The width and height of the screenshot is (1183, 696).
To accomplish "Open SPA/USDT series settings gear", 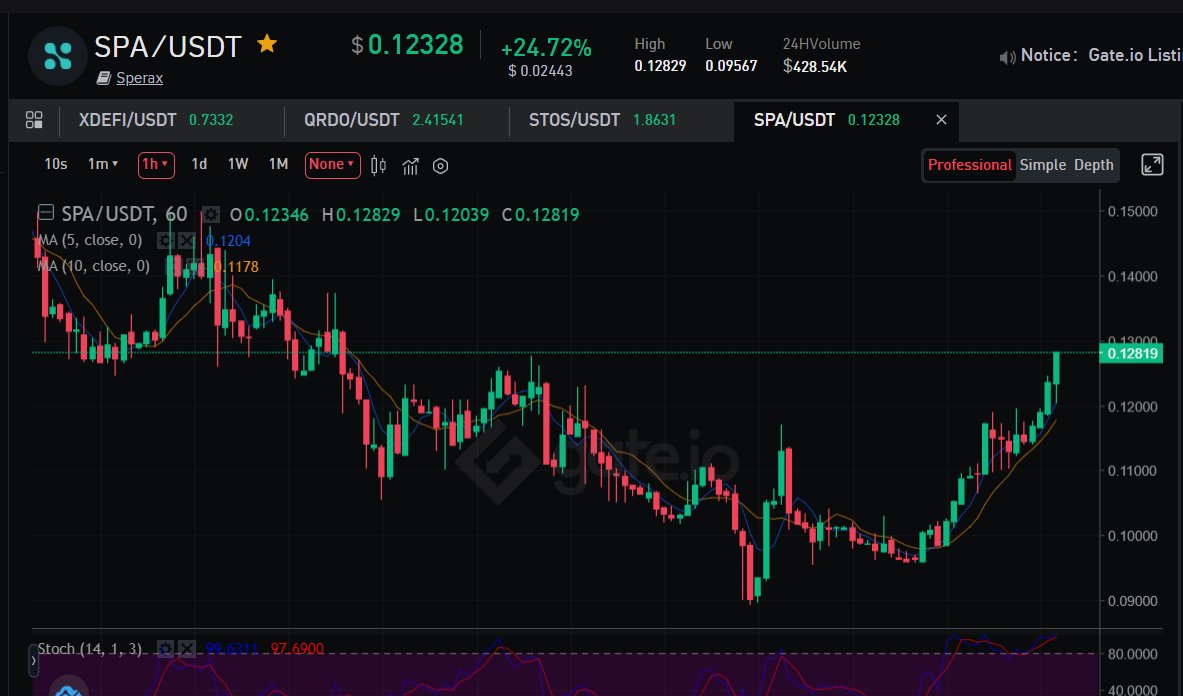I will tap(211, 215).
